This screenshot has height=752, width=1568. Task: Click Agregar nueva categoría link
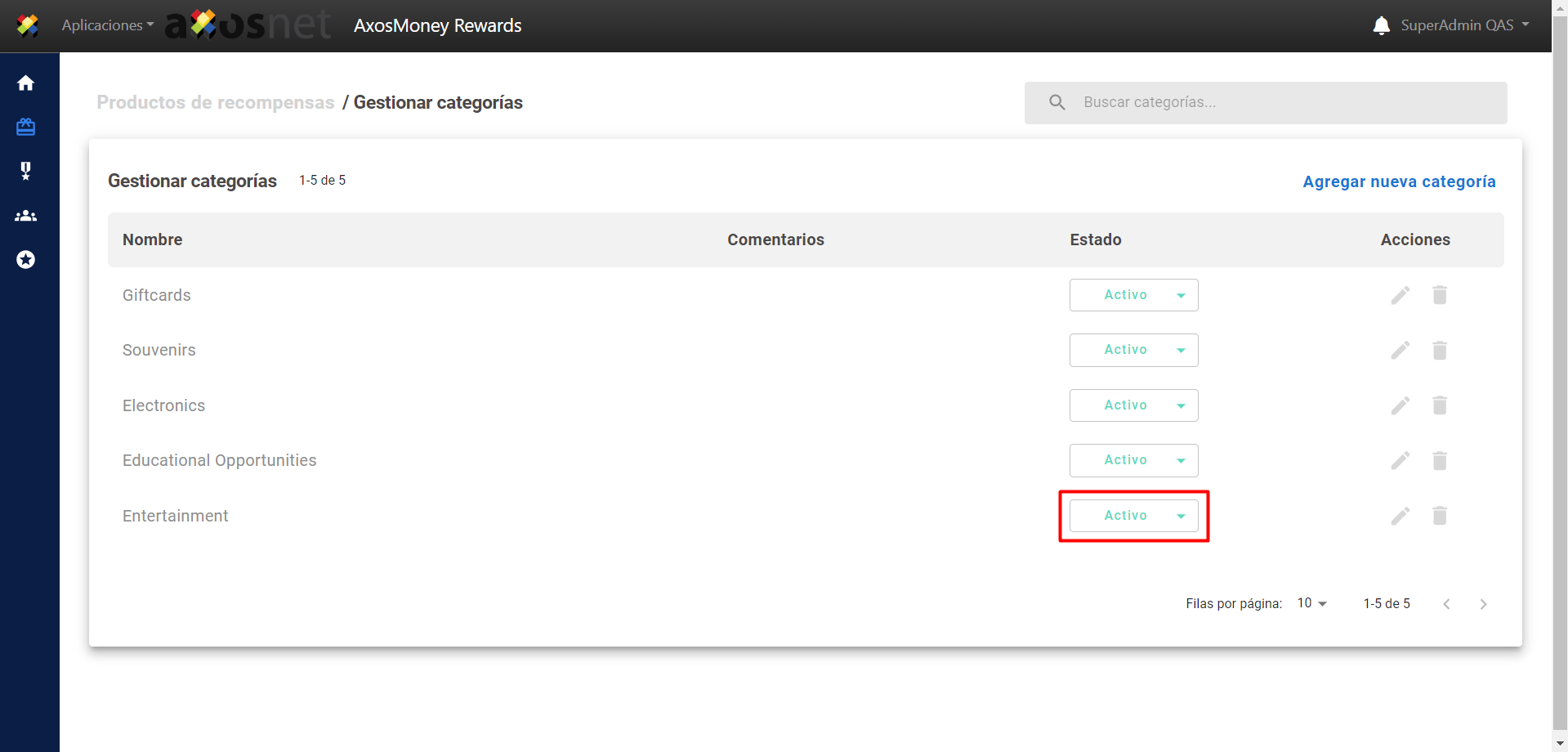coord(1399,181)
